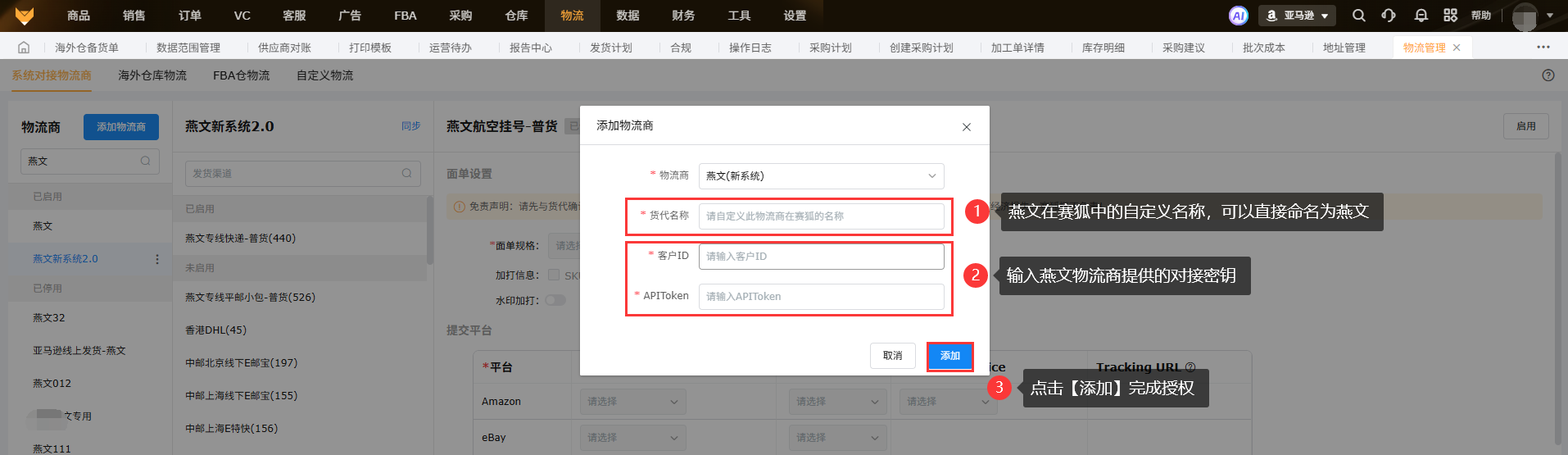Open the 亚马逊 platform selector dropdown
Viewport: 1568px width, 455px height.
[1298, 16]
